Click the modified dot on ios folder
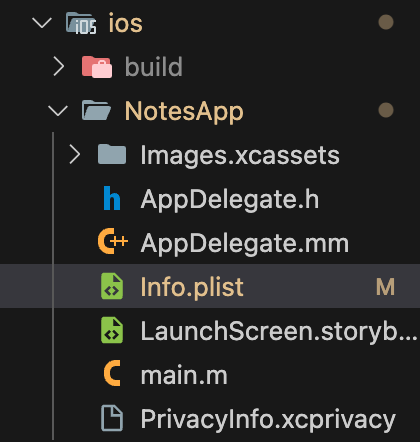420x442 pixels. [386, 22]
